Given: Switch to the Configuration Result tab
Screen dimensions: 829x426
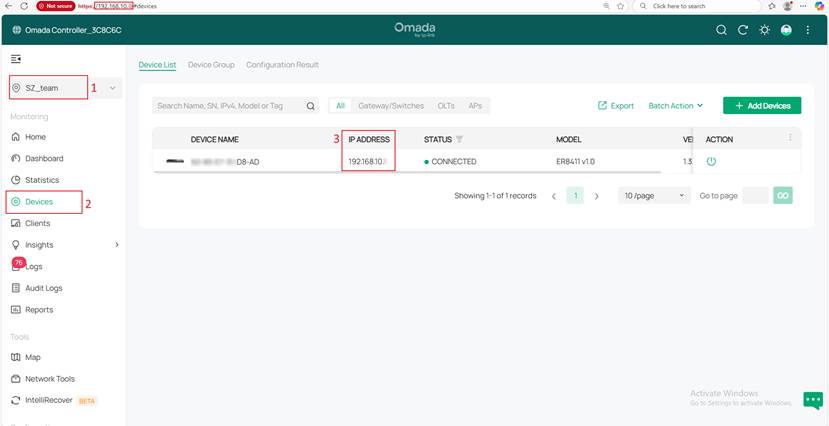Looking at the screenshot, I should [282, 65].
